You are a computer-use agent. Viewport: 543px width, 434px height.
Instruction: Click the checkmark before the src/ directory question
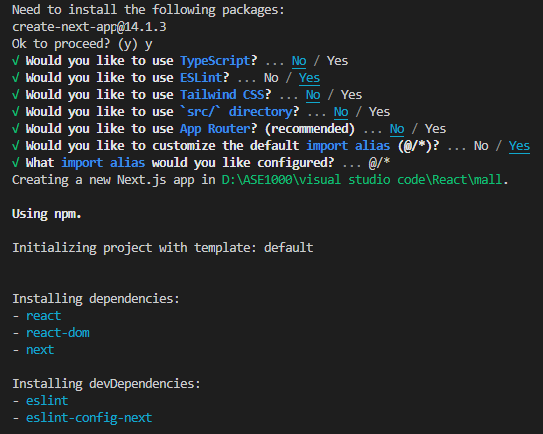pos(16,112)
